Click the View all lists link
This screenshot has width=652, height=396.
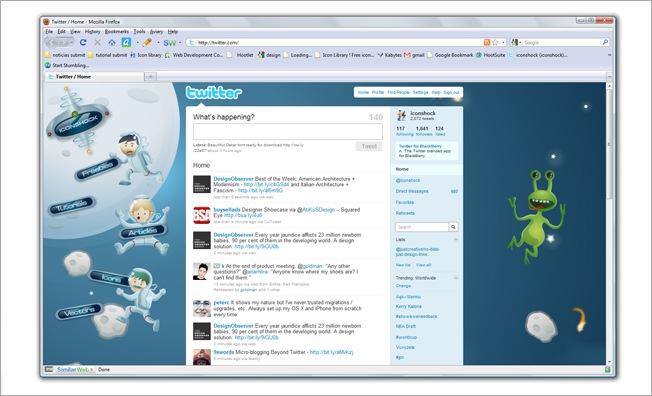[423, 265]
